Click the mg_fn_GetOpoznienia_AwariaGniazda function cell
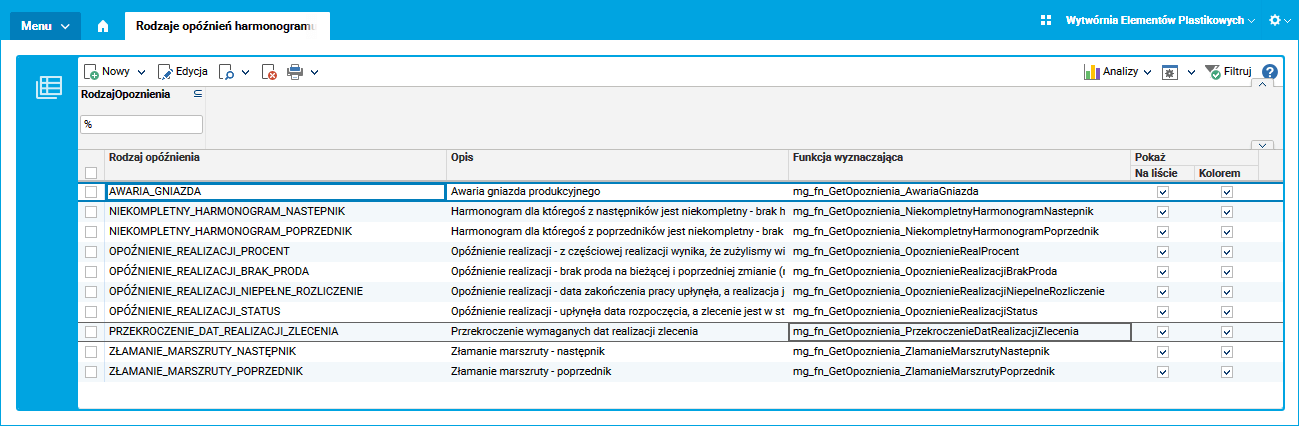1299x426 pixels. [x=959, y=192]
